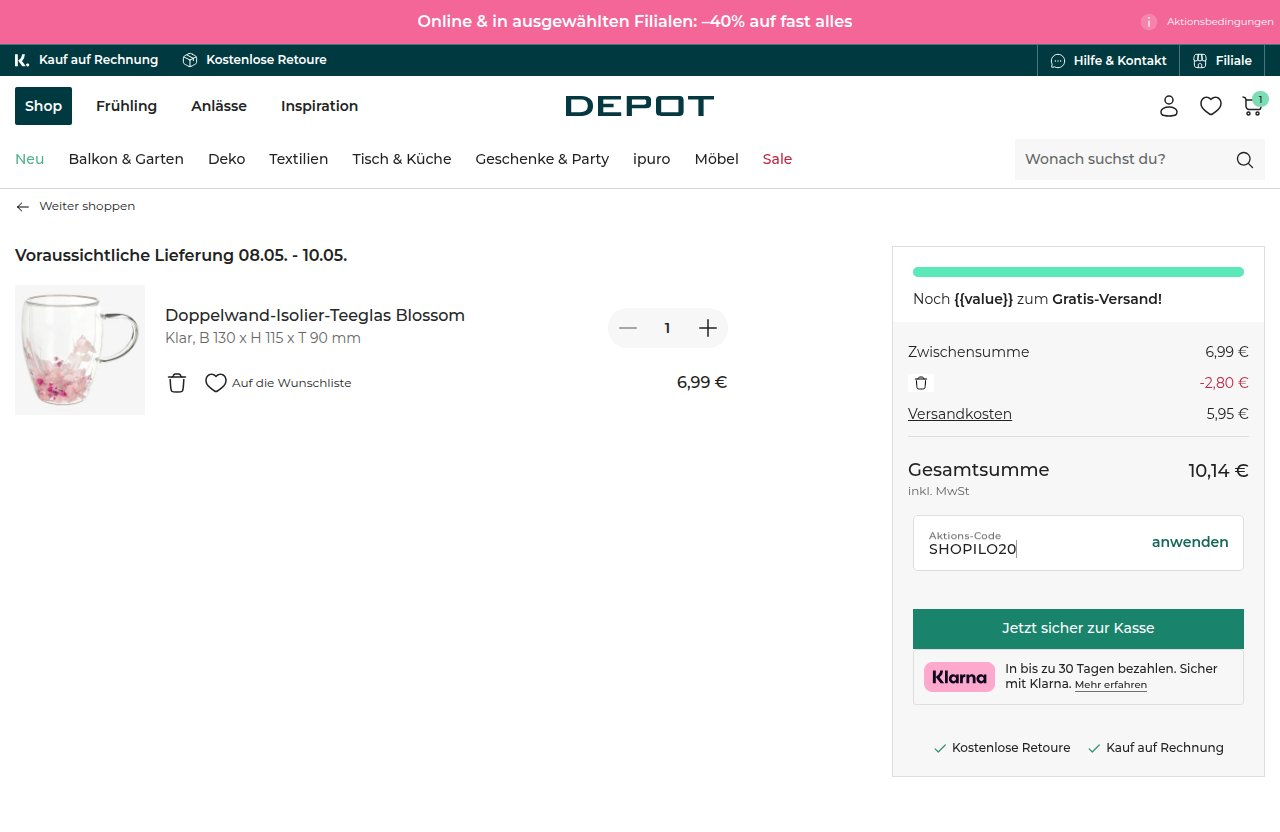Click the Kostenlose Retoure package icon
Screen dimensions: 1280x832
(x=190, y=60)
